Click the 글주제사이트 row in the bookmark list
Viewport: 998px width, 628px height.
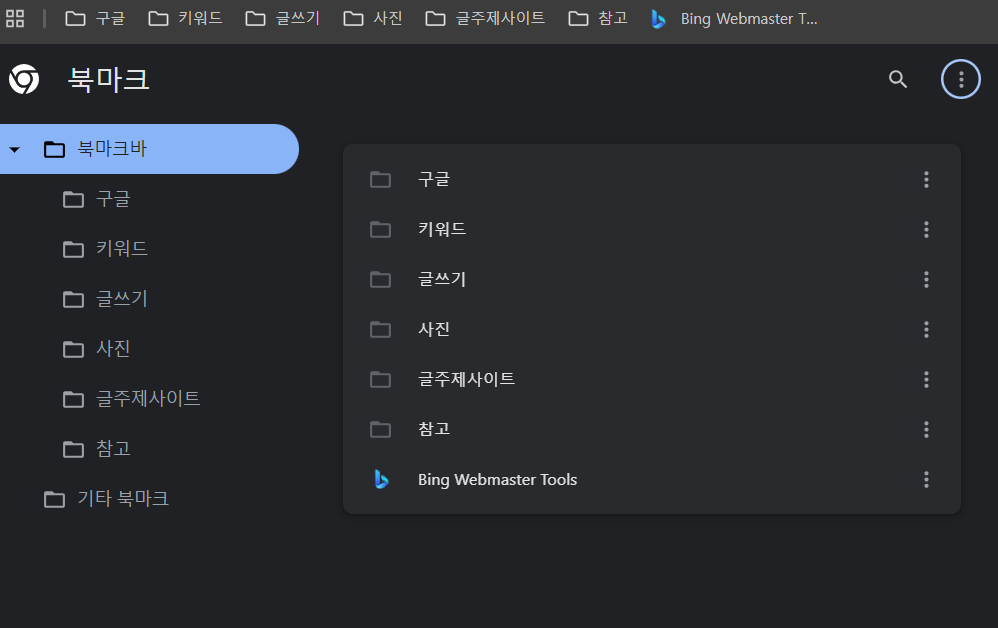pyautogui.click(x=652, y=379)
